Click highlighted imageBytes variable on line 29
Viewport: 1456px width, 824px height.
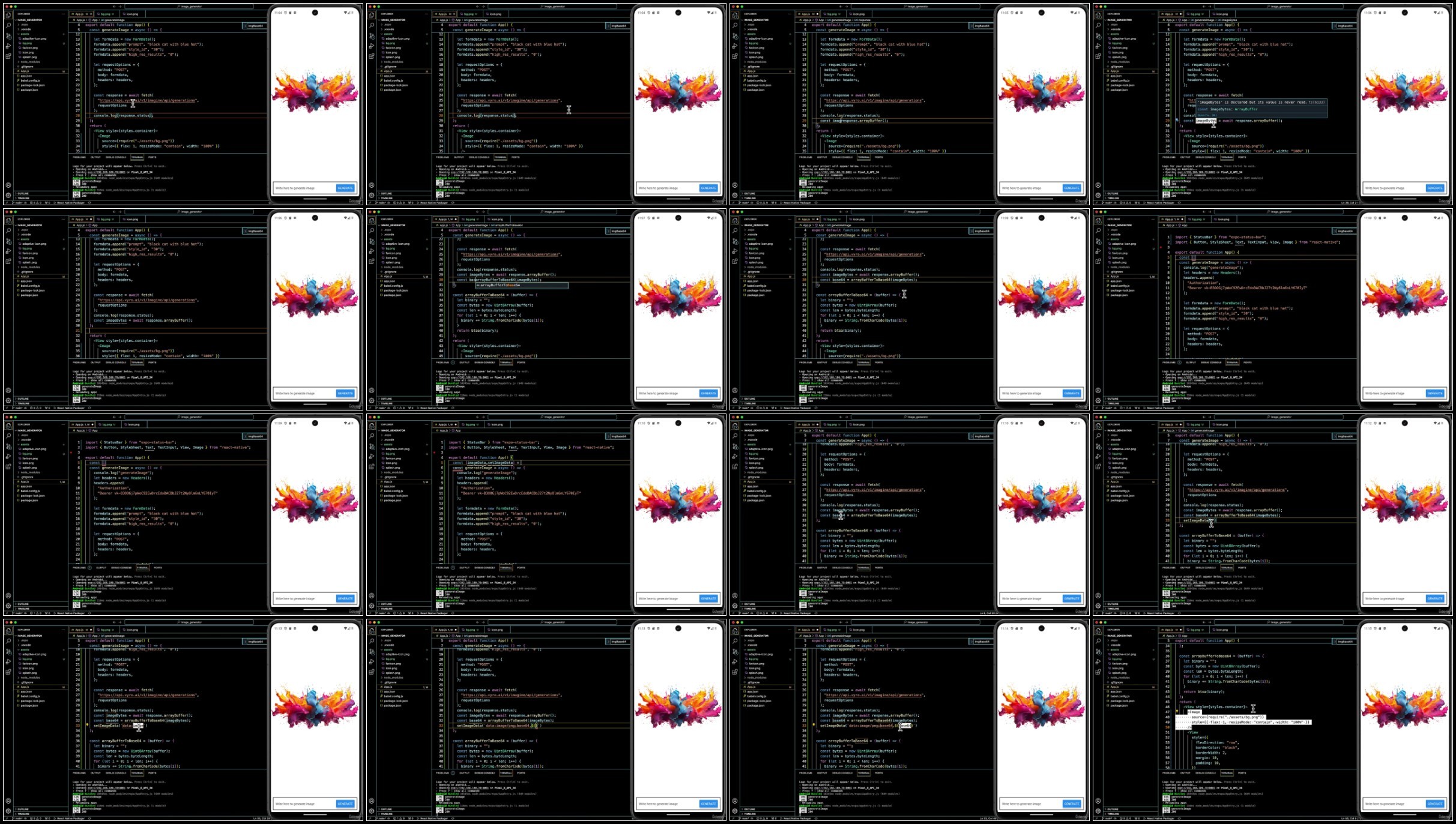tap(1206, 121)
